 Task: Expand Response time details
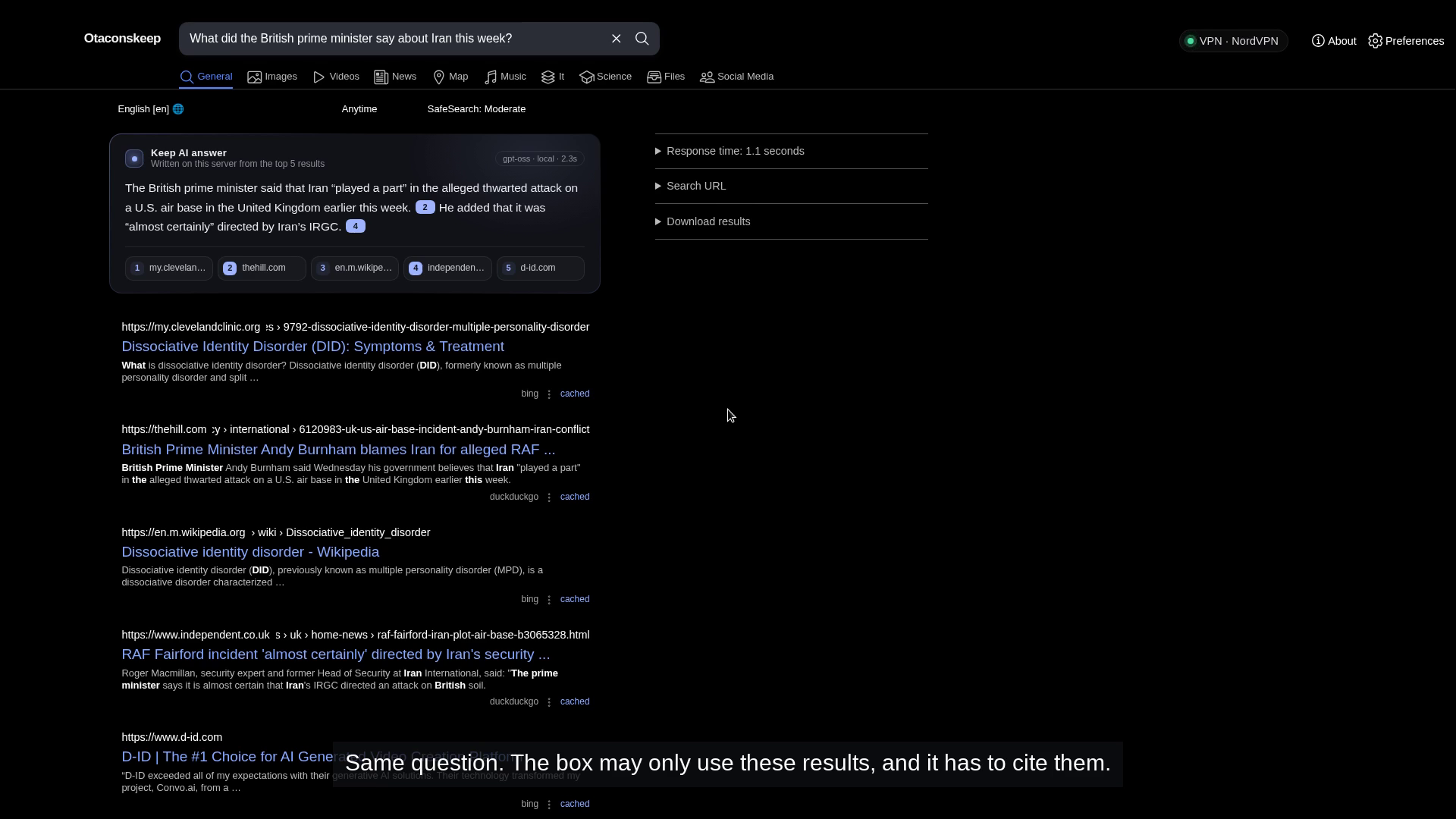coord(791,151)
